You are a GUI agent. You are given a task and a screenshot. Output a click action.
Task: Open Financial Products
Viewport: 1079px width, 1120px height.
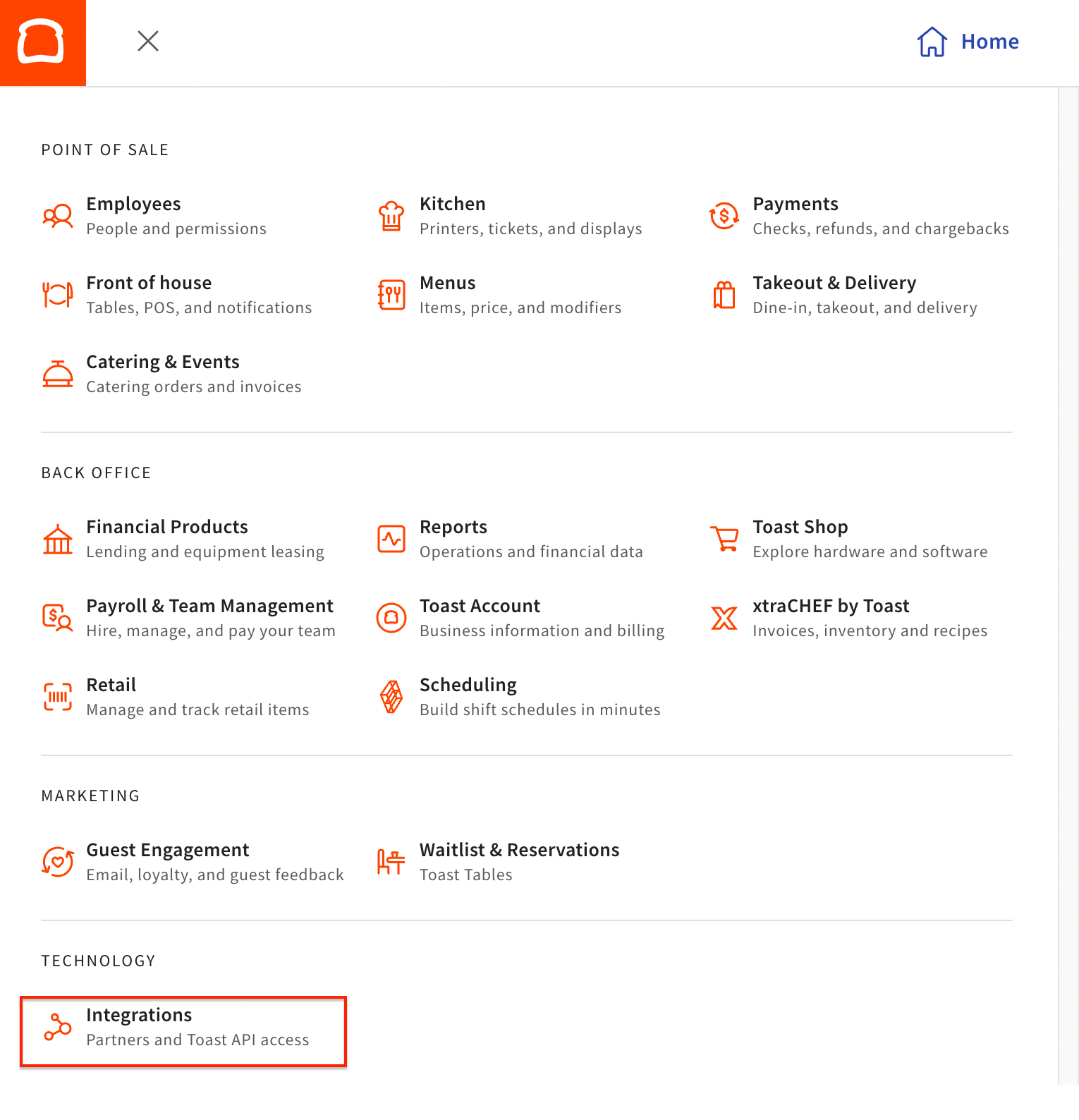tap(167, 527)
